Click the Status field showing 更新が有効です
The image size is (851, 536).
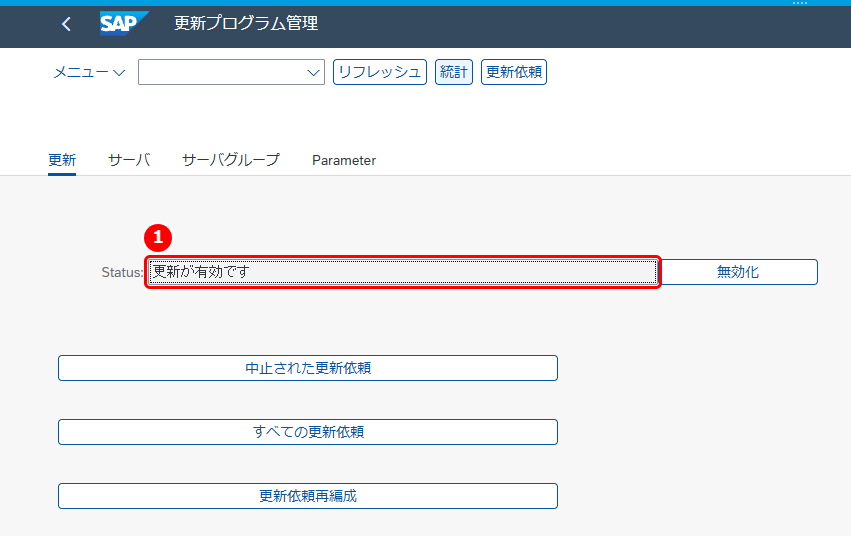[403, 272]
